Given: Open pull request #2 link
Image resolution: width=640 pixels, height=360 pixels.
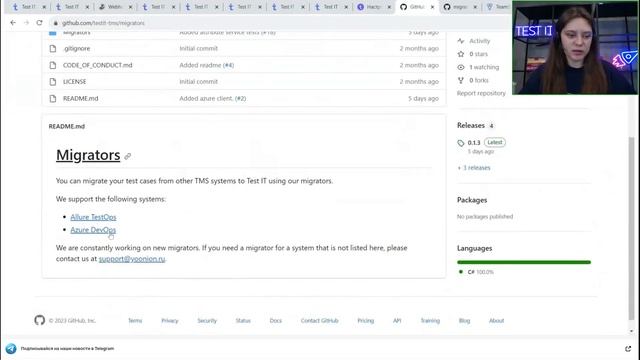Looking at the screenshot, I should point(241,98).
